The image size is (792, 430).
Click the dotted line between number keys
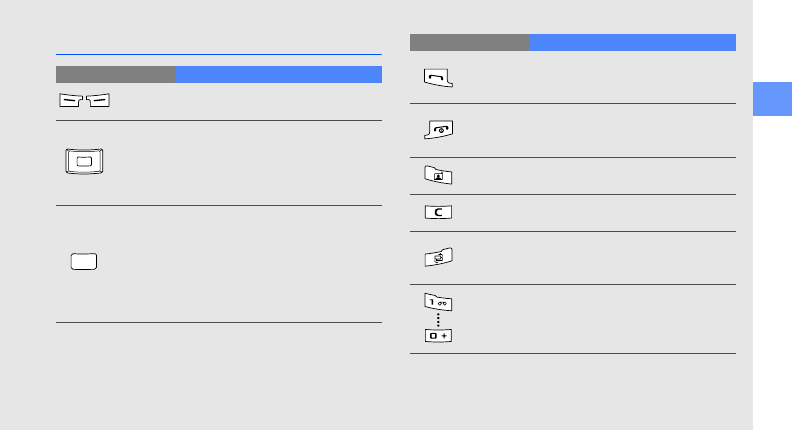[437, 318]
